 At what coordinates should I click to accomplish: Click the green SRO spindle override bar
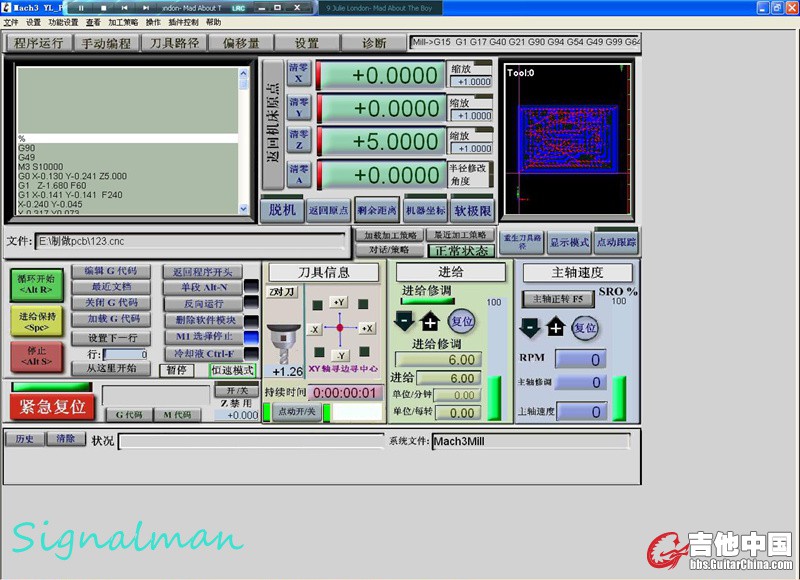[x=618, y=398]
